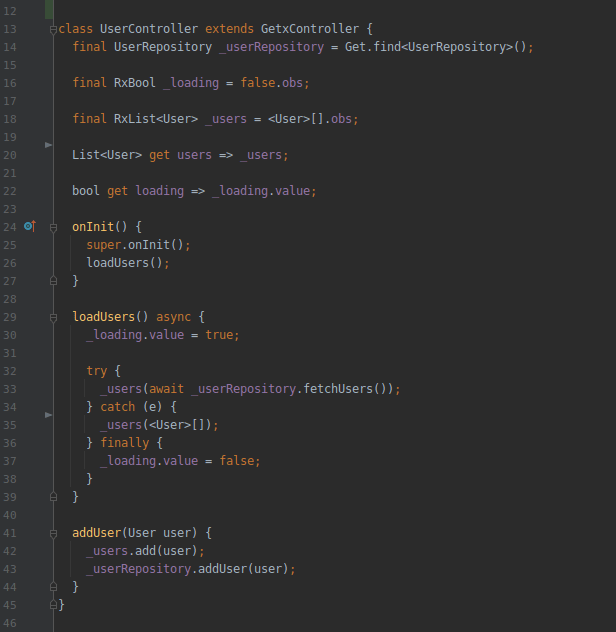Click RxList<User> type on line 18

click(x=156, y=119)
